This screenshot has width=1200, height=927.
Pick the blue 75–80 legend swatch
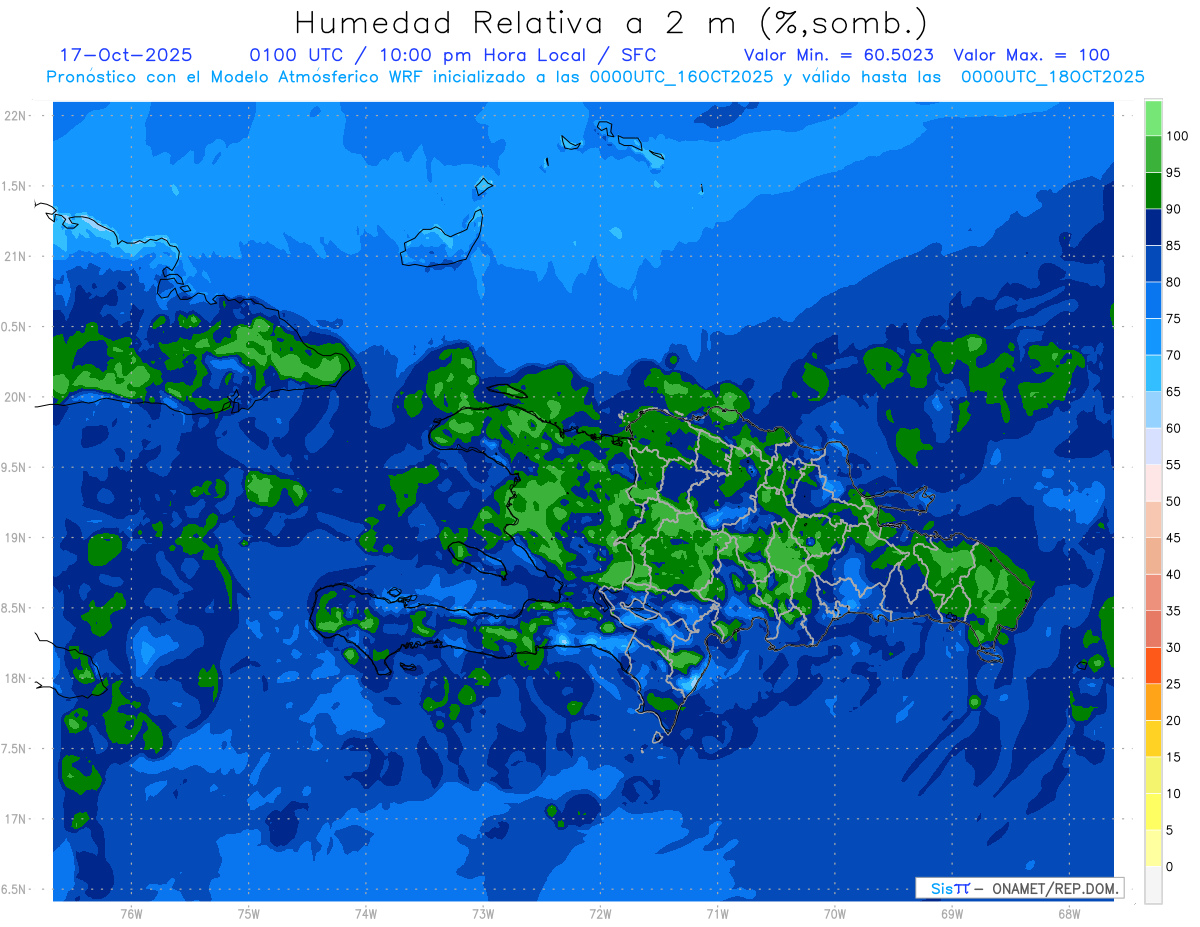click(1153, 300)
